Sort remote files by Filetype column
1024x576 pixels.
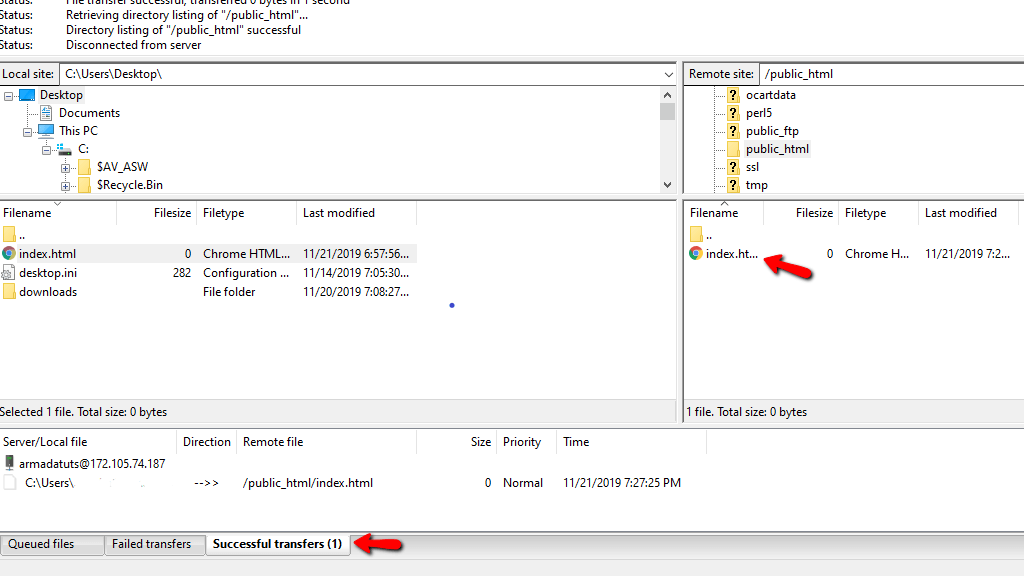878,214
